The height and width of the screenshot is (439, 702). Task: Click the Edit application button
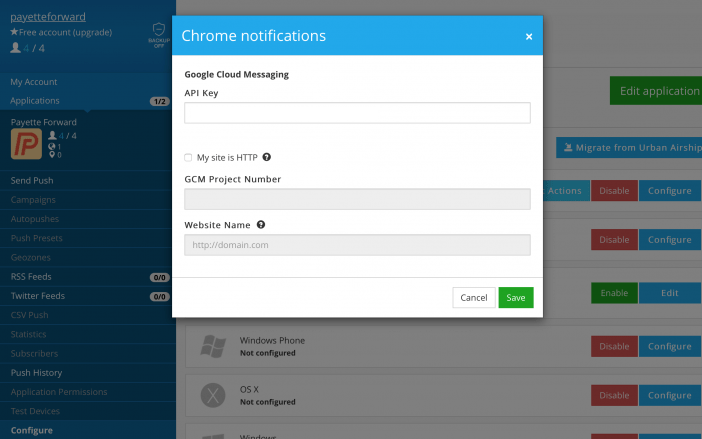[x=656, y=91]
